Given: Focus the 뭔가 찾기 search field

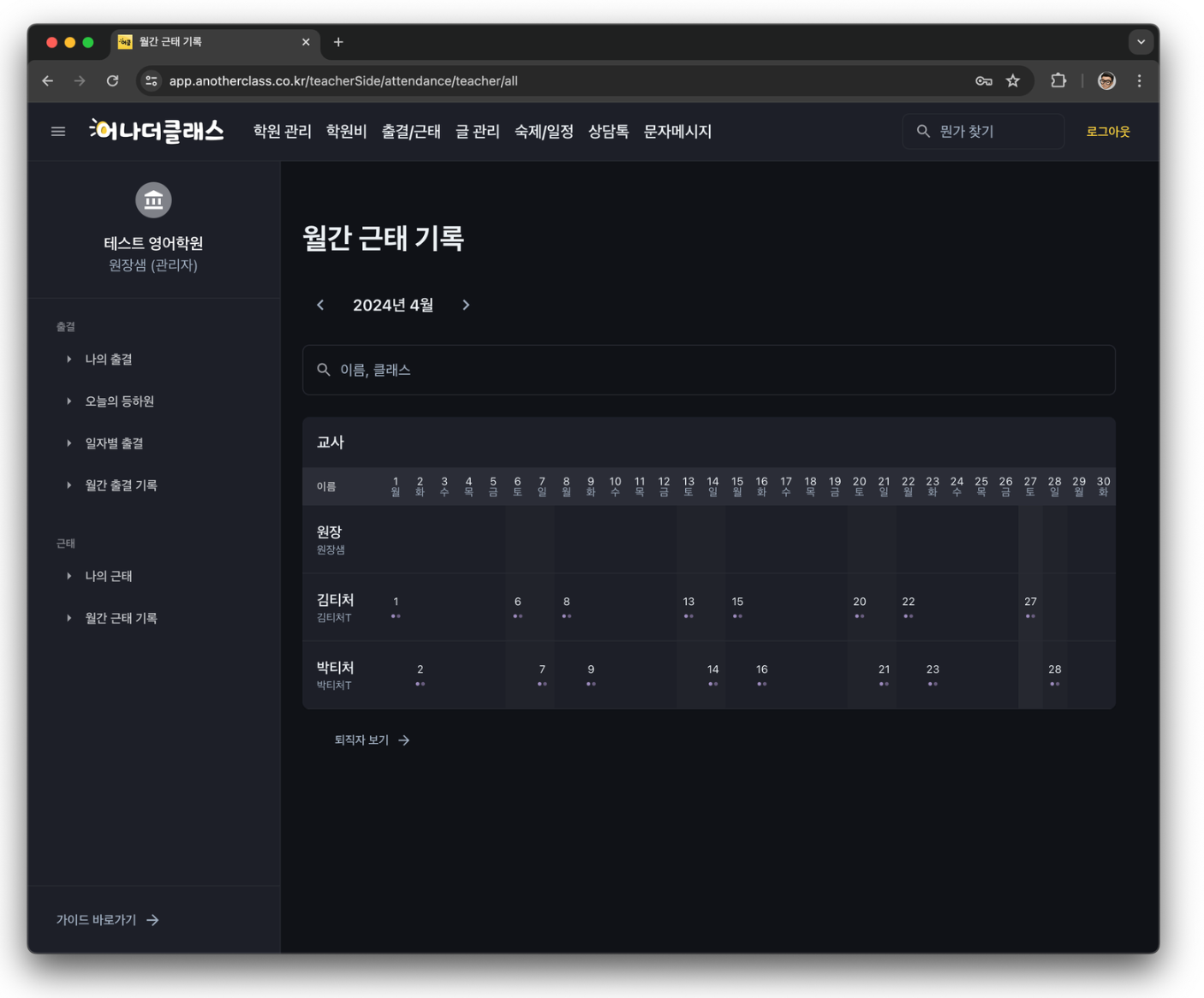Looking at the screenshot, I should (984, 132).
